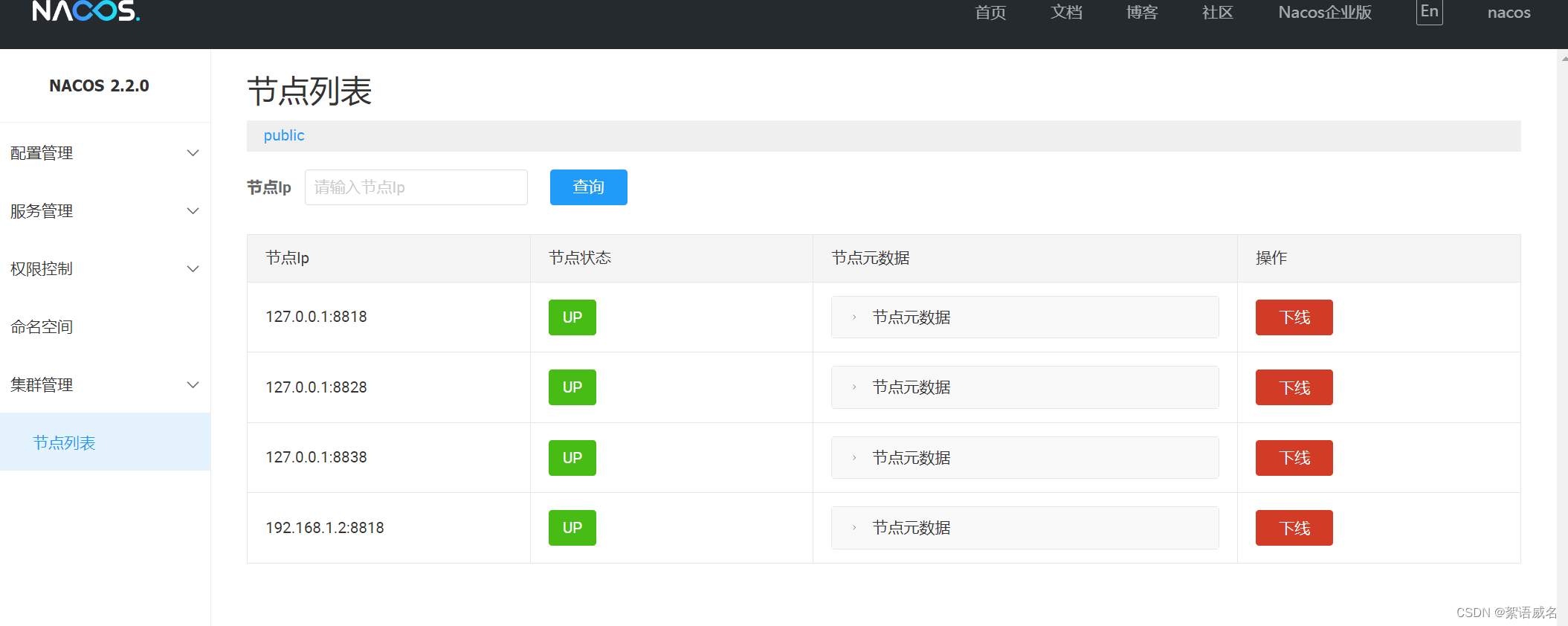Click the 查询 button
The width and height of the screenshot is (1568, 626).
pyautogui.click(x=589, y=187)
